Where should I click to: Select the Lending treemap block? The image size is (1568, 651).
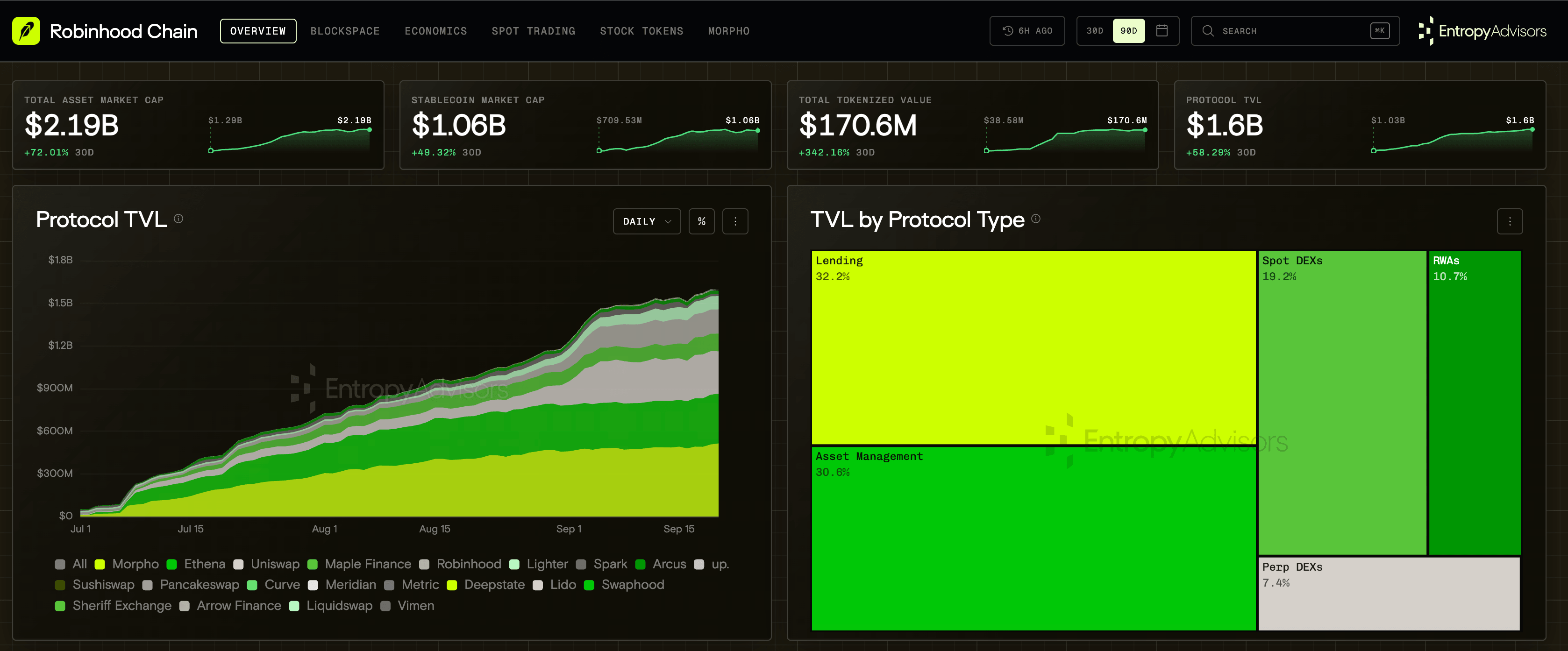click(1033, 347)
